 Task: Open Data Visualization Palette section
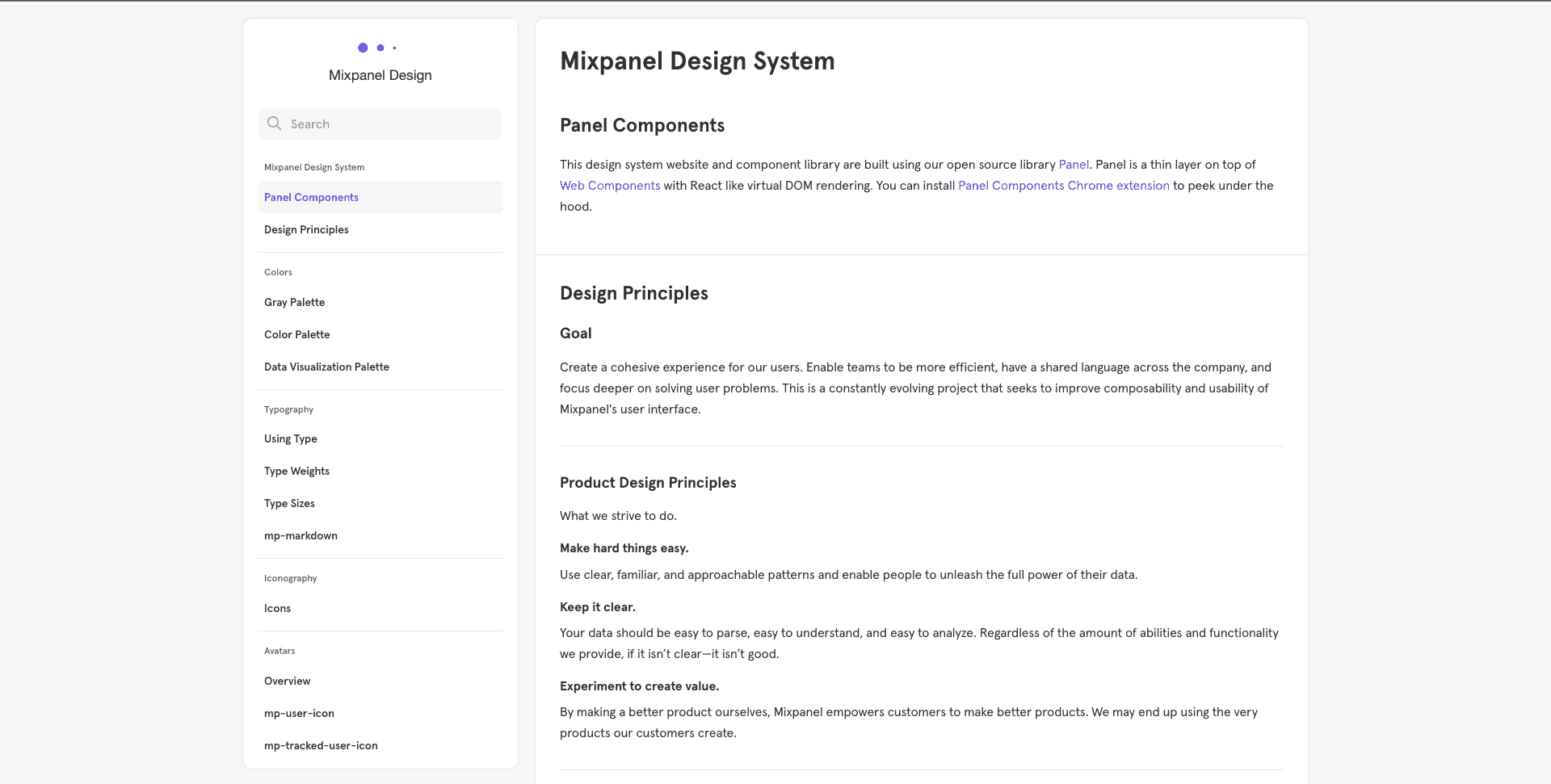[x=380, y=367]
